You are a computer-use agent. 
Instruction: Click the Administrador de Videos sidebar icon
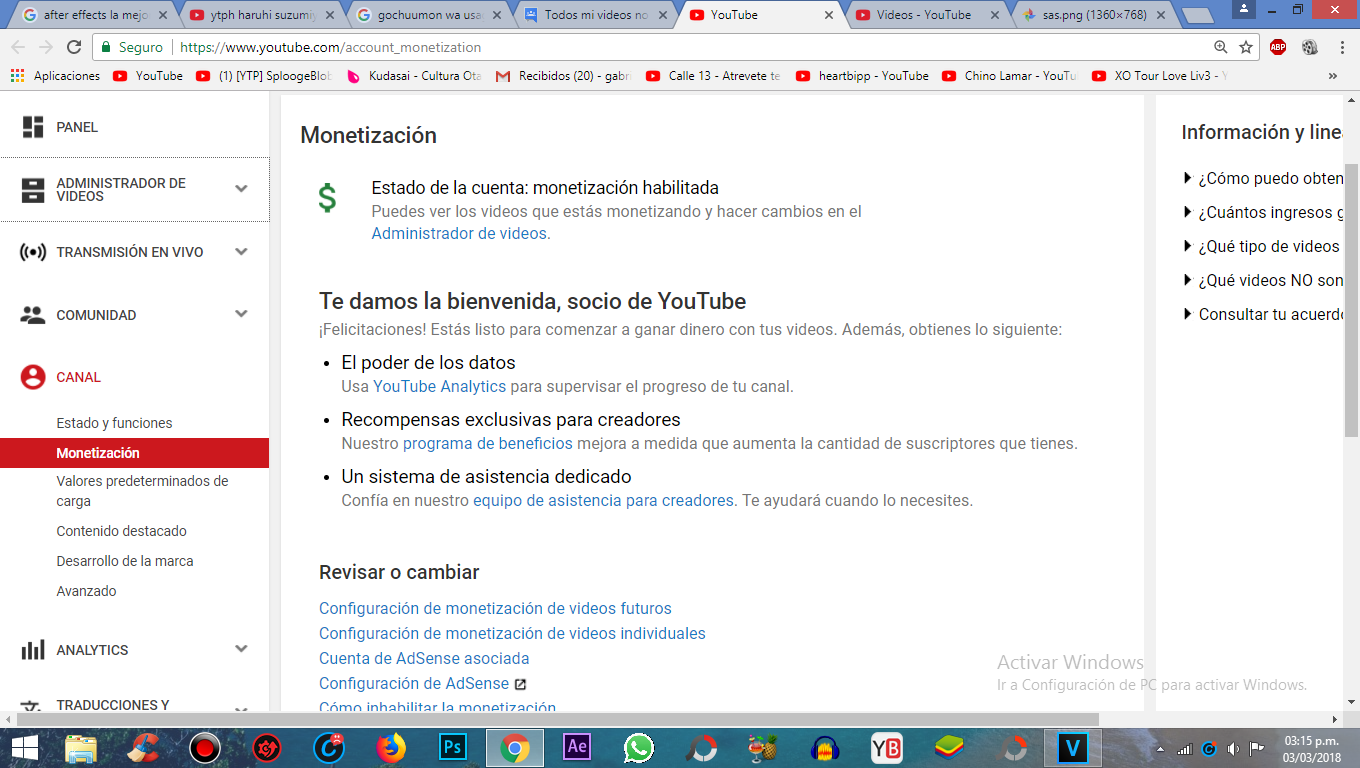pos(33,190)
